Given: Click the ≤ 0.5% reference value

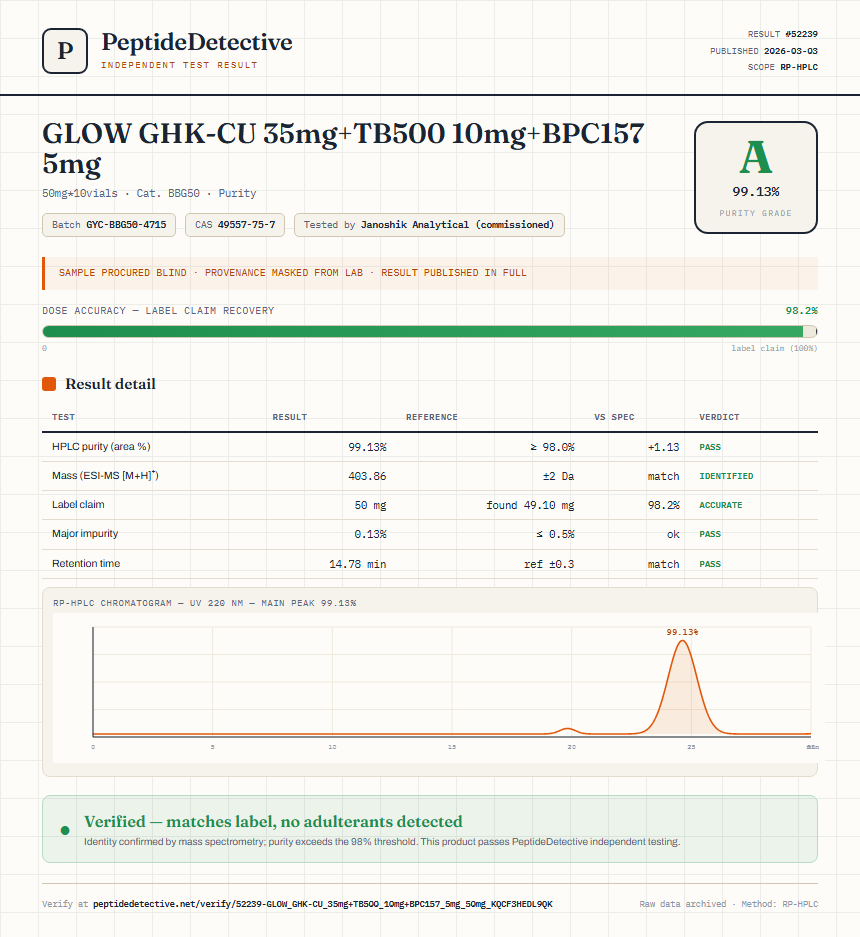Looking at the screenshot, I should pos(555,534).
